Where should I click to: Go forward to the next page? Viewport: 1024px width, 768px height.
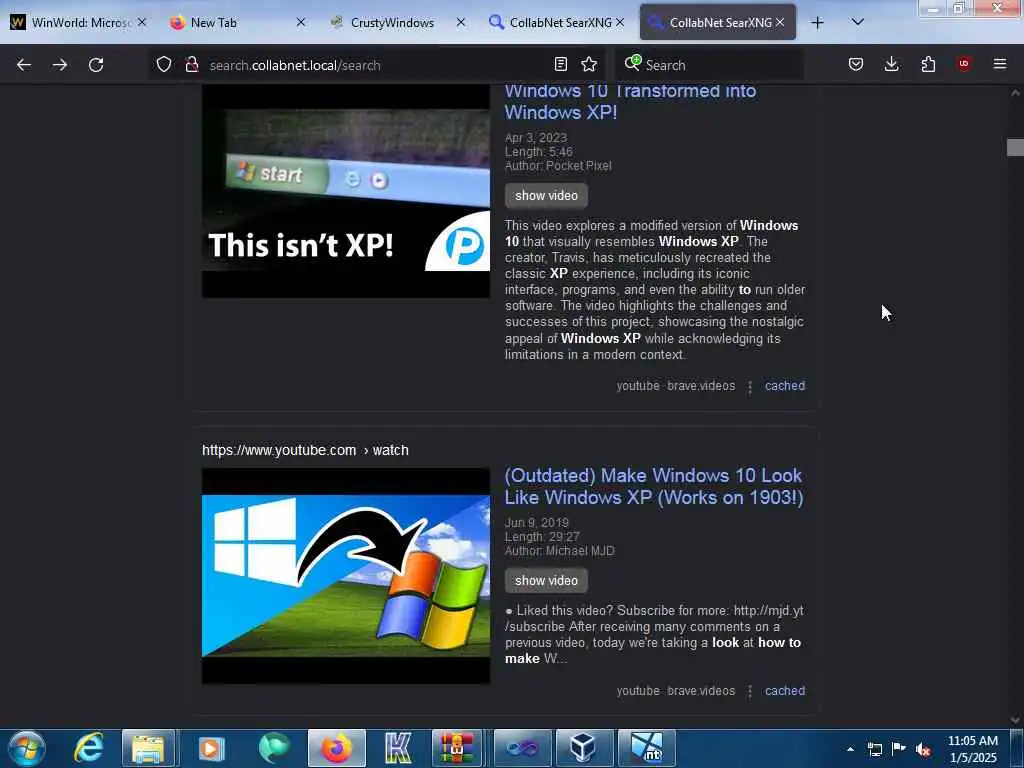[60, 65]
